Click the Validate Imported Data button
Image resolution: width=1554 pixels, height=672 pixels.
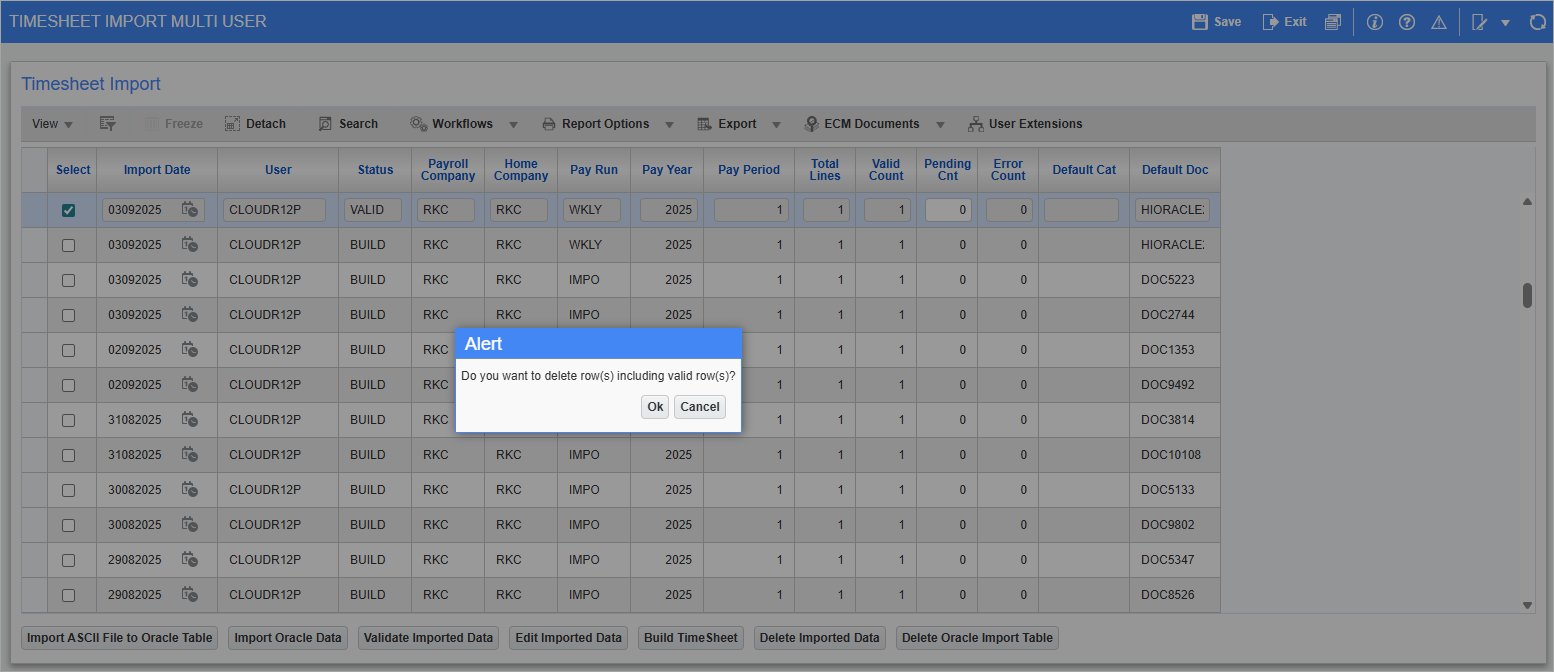click(x=428, y=637)
